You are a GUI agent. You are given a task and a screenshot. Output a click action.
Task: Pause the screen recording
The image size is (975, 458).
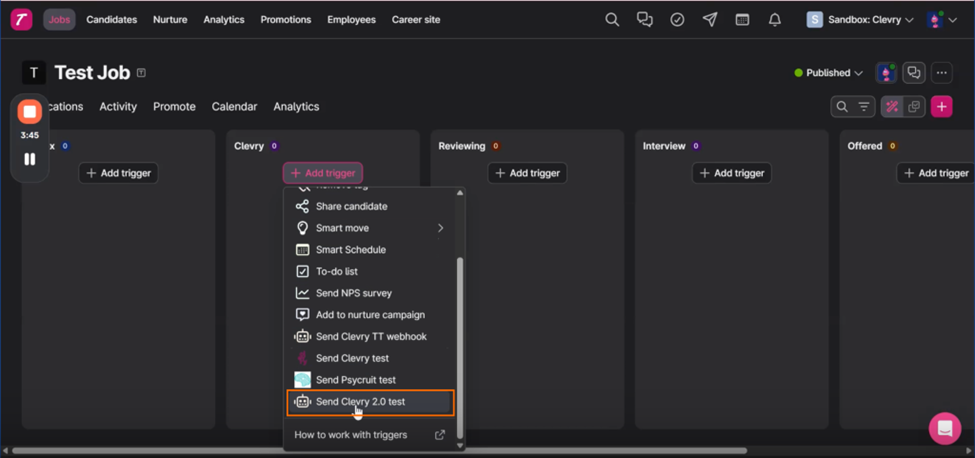[x=30, y=159]
